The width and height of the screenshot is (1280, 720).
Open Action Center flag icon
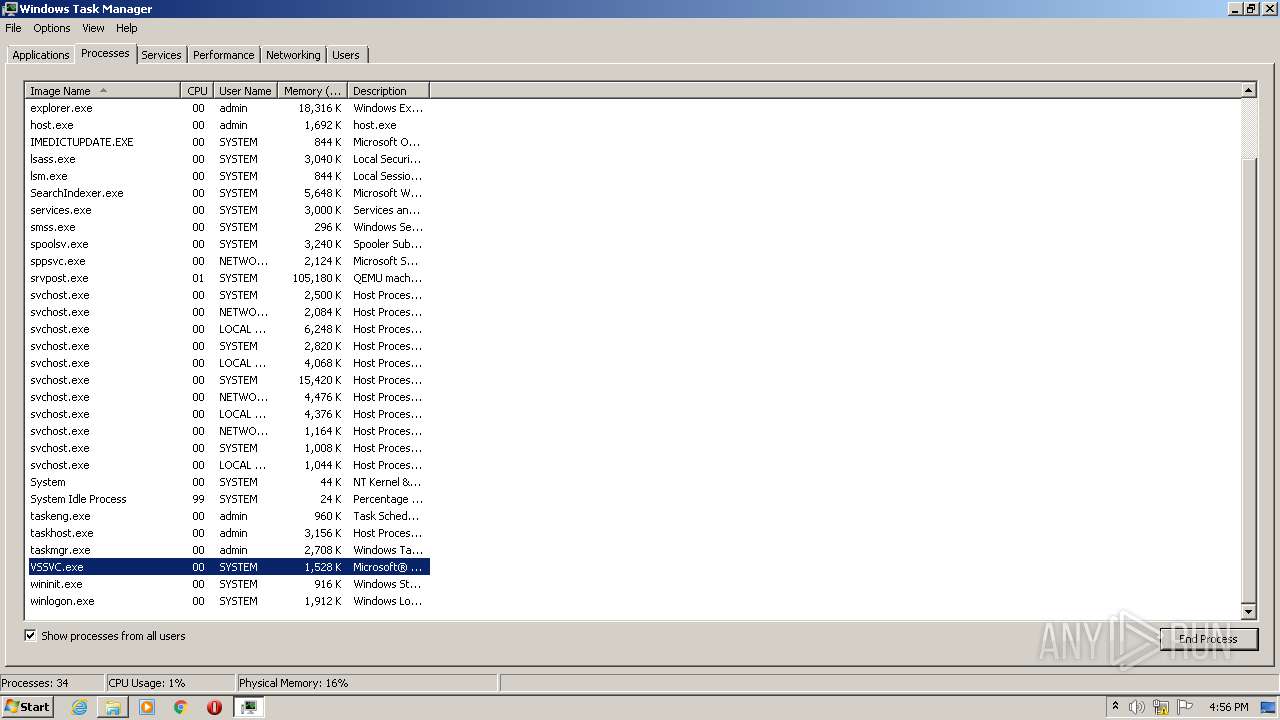click(x=1185, y=707)
